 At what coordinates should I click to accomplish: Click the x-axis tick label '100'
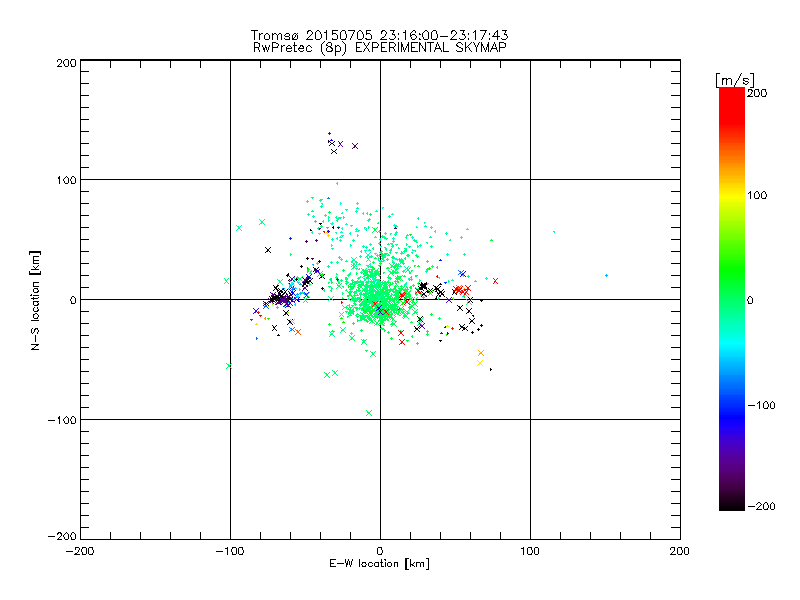tap(530, 552)
